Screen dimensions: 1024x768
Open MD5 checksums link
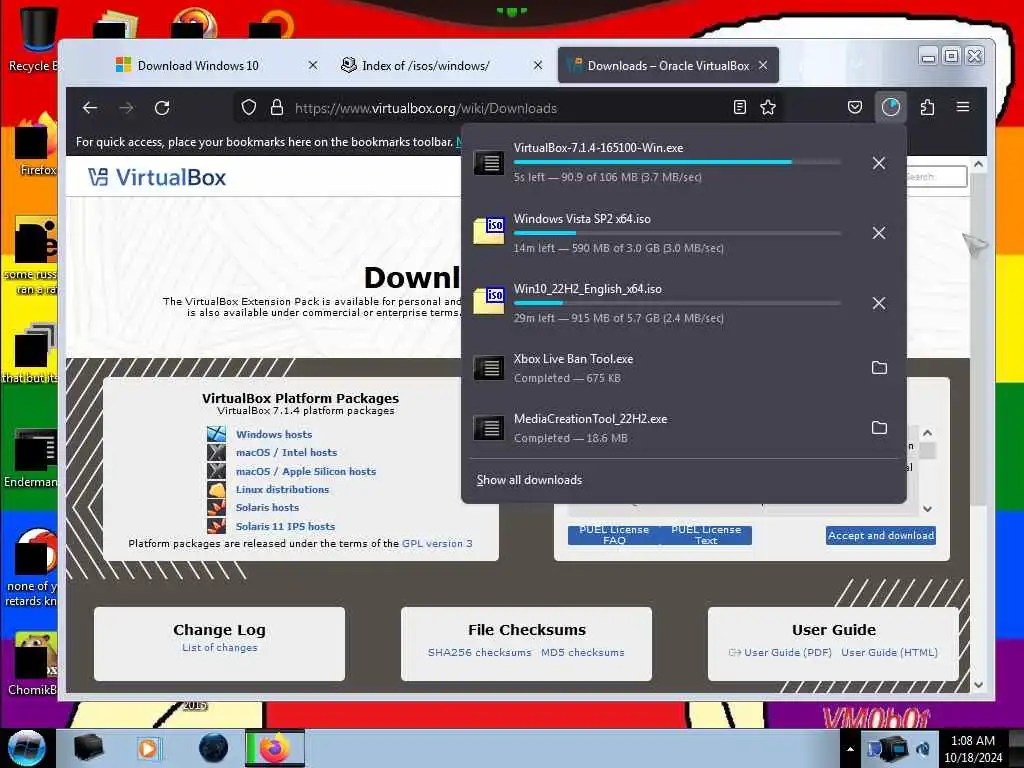pyautogui.click(x=583, y=652)
